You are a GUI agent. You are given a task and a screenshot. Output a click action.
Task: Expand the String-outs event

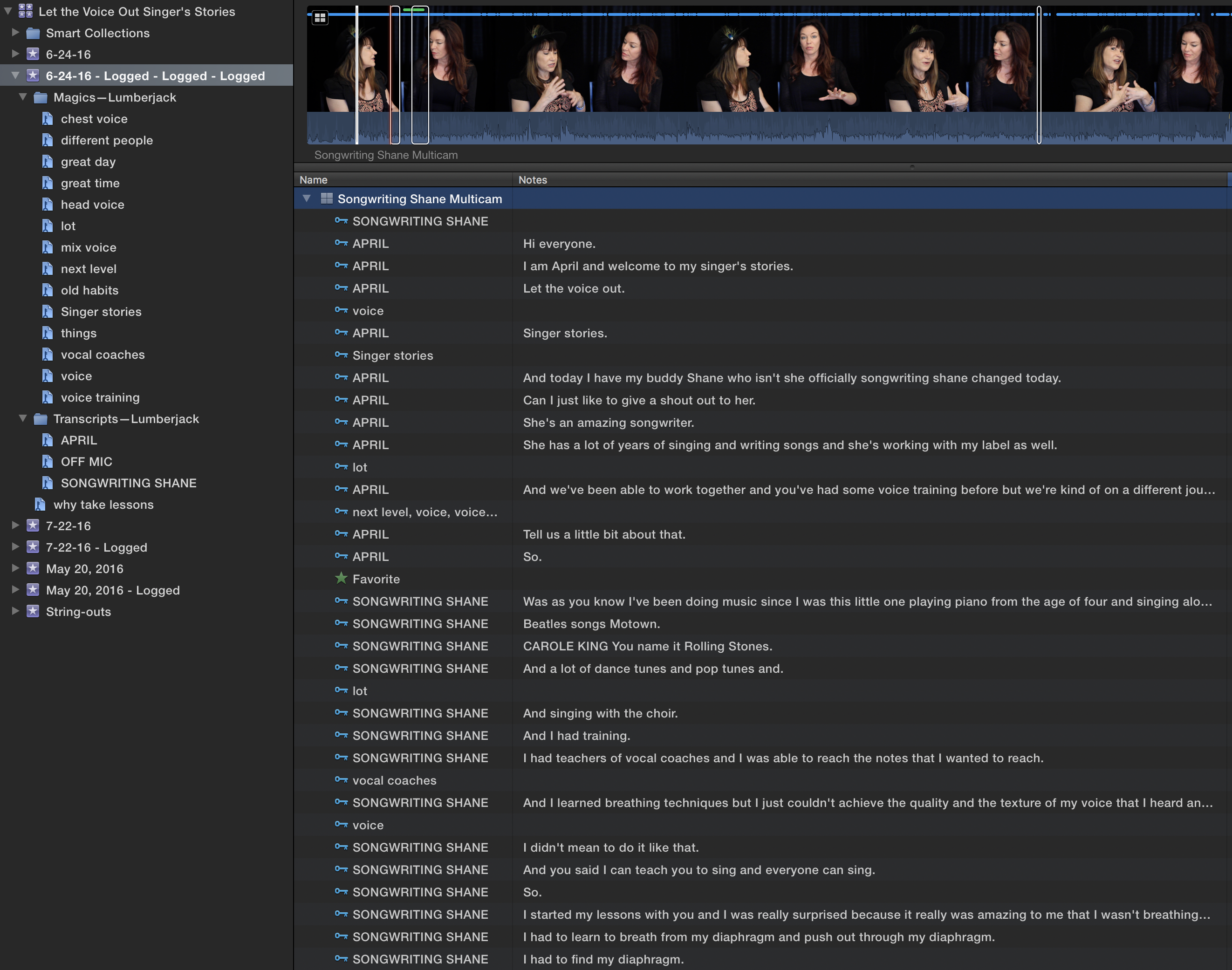[x=15, y=611]
